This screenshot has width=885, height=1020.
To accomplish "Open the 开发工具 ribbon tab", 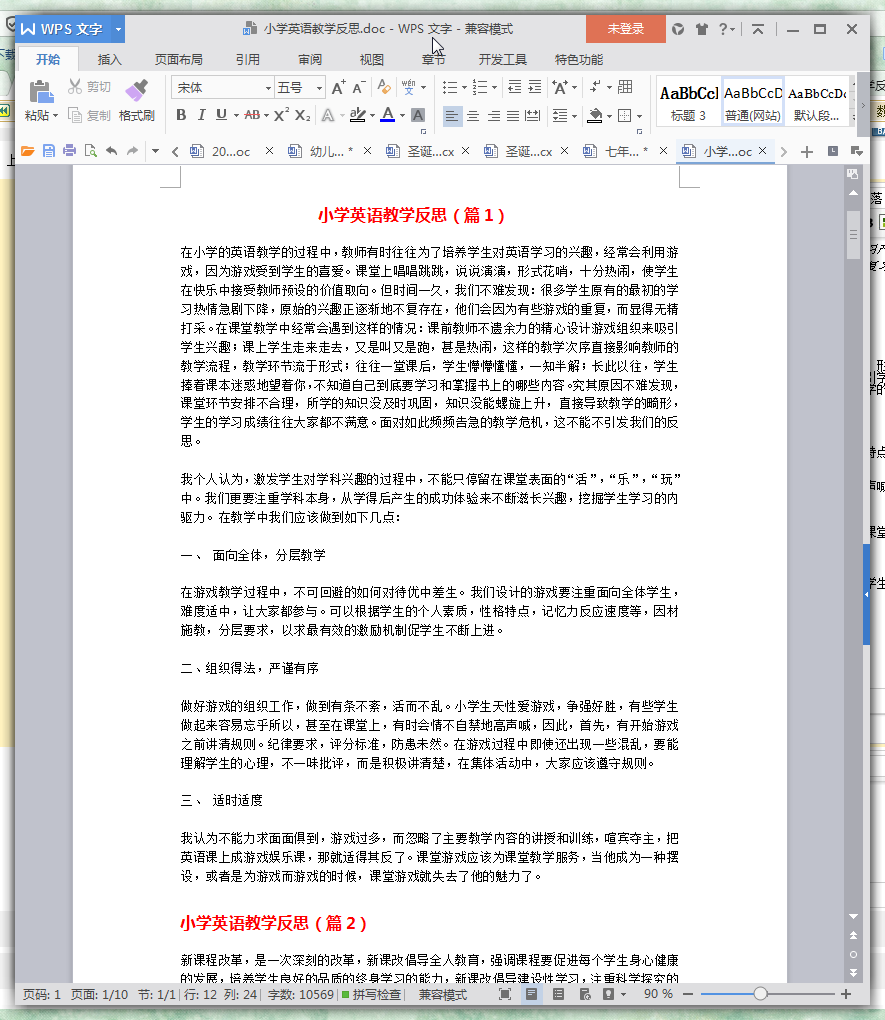I will click(502, 60).
